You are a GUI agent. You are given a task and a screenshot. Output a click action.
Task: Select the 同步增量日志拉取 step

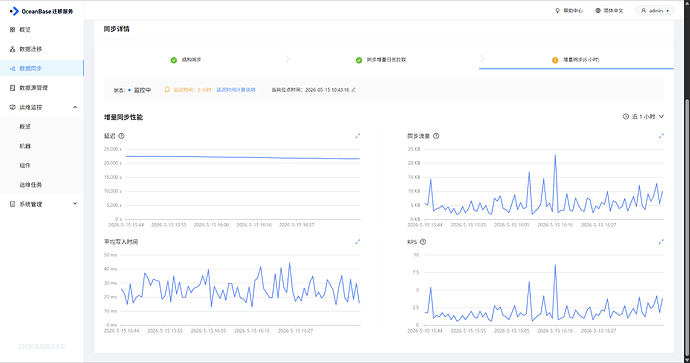click(386, 59)
